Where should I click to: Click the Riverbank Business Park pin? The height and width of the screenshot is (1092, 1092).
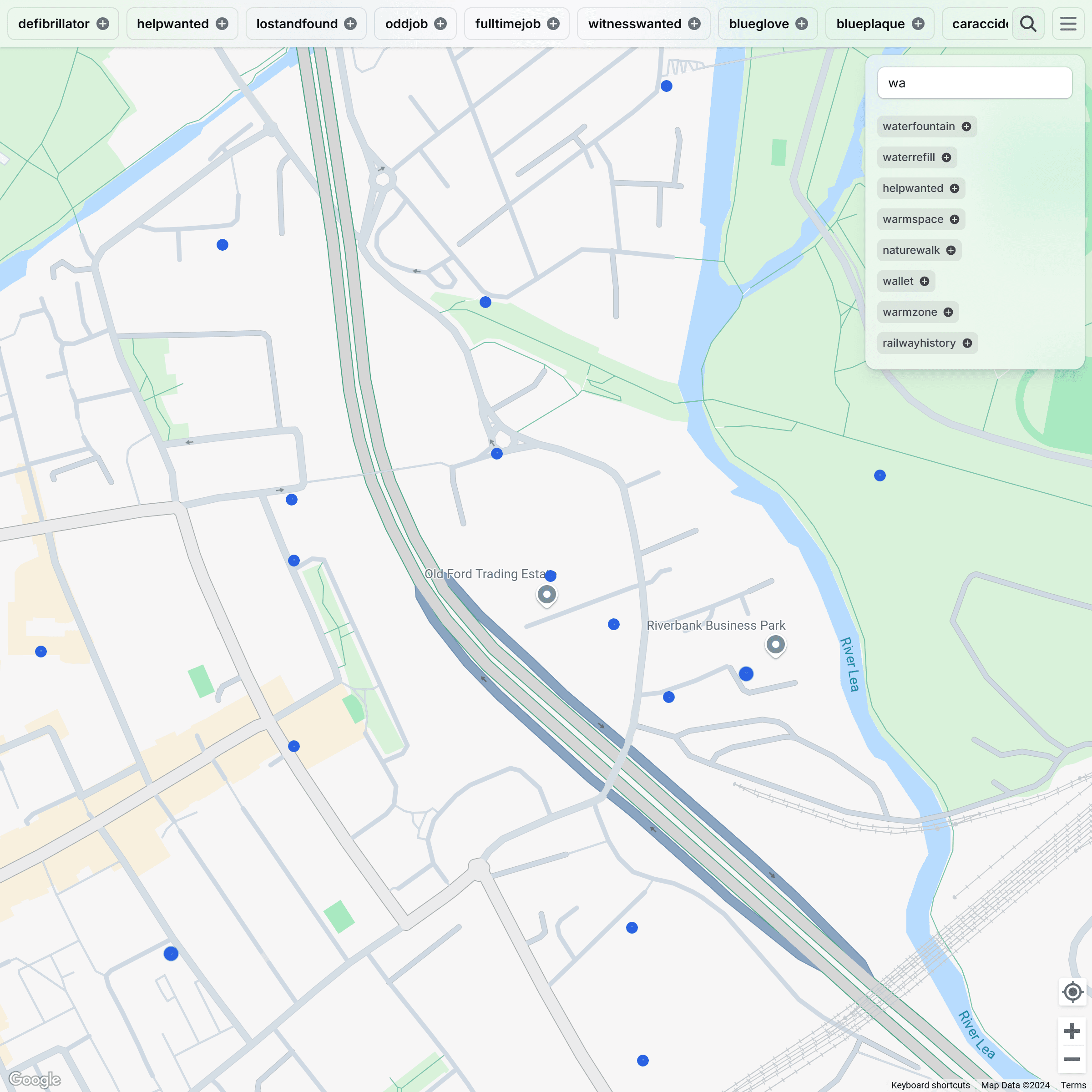click(x=775, y=644)
